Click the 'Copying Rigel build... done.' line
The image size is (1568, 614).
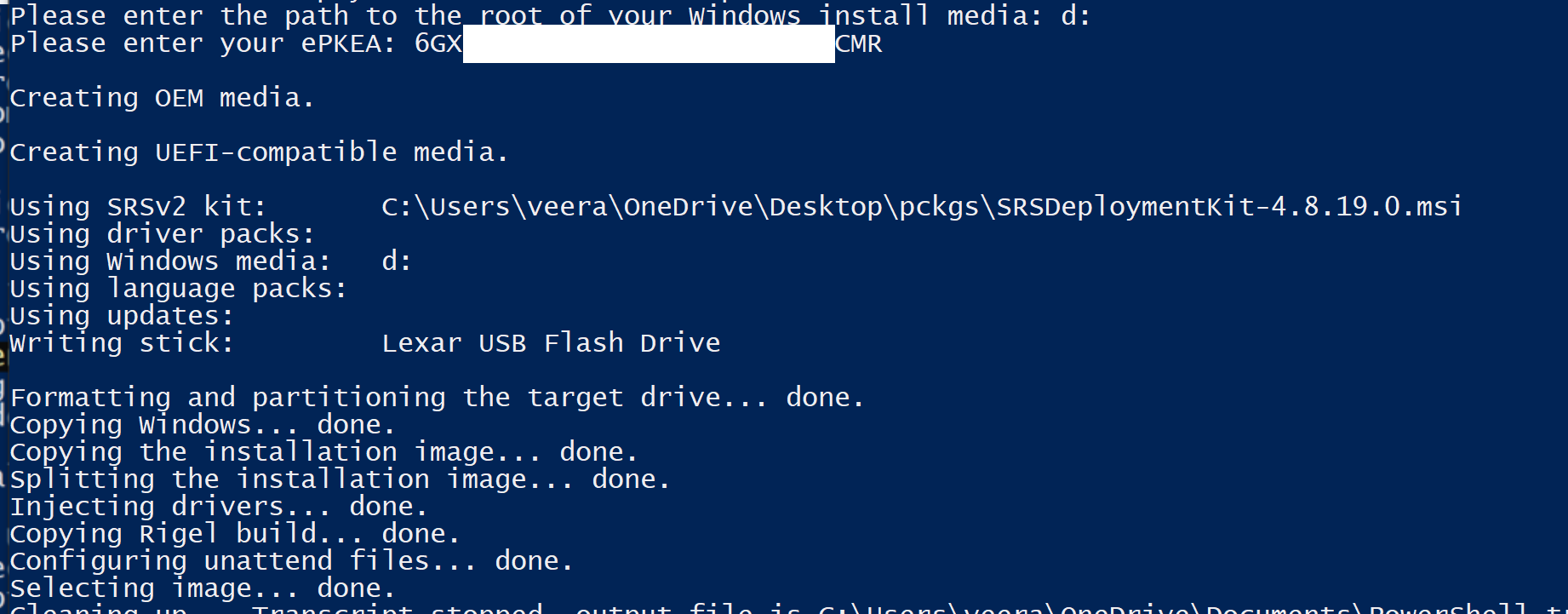(x=235, y=534)
